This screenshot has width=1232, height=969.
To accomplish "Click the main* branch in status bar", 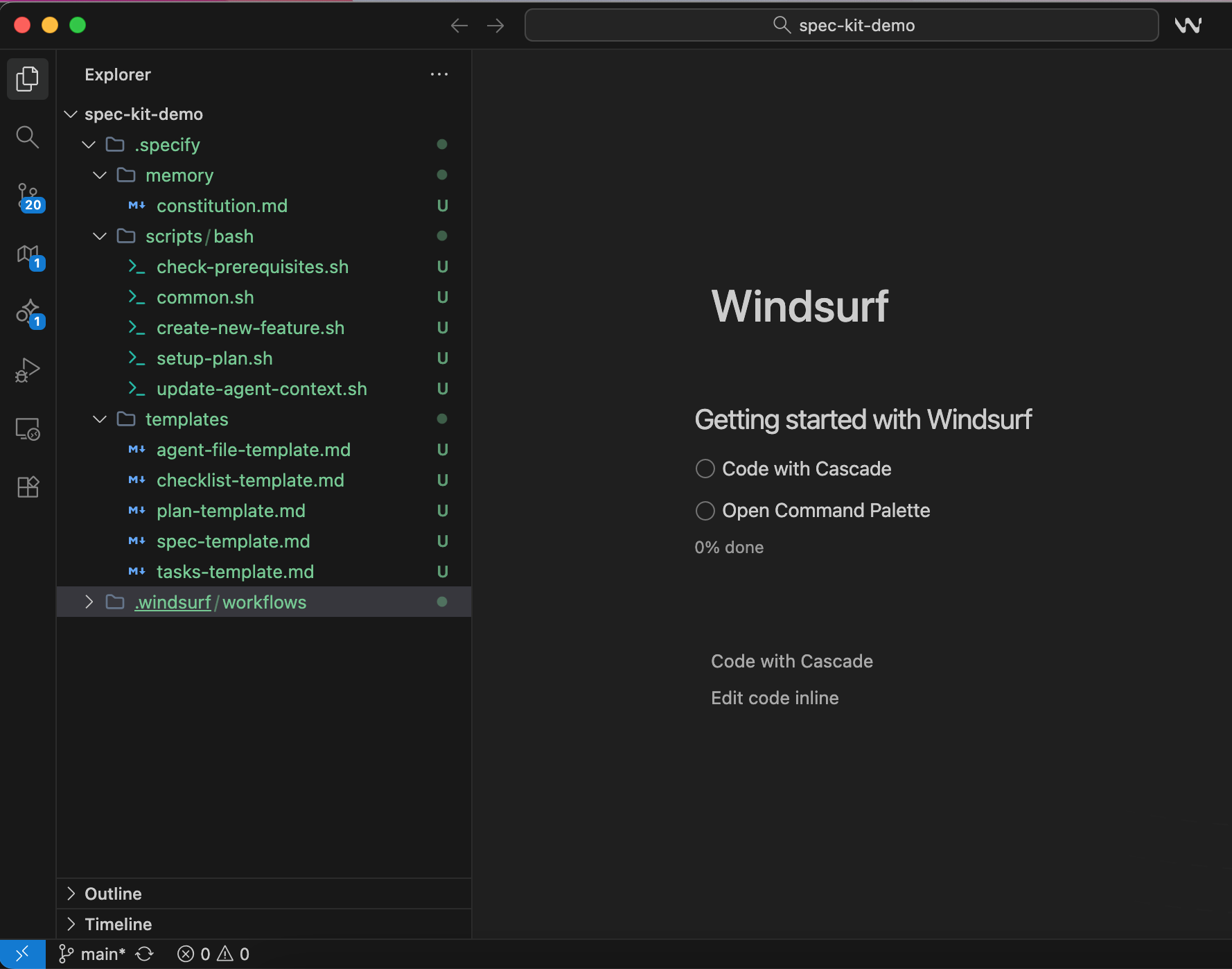I will click(x=94, y=954).
